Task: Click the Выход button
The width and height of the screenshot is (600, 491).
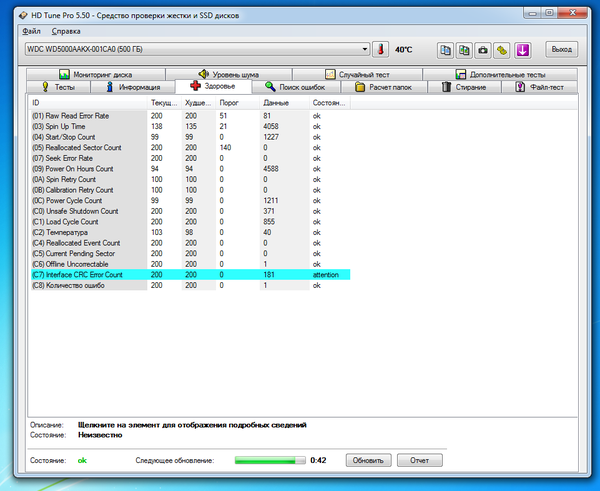Action: 562,49
